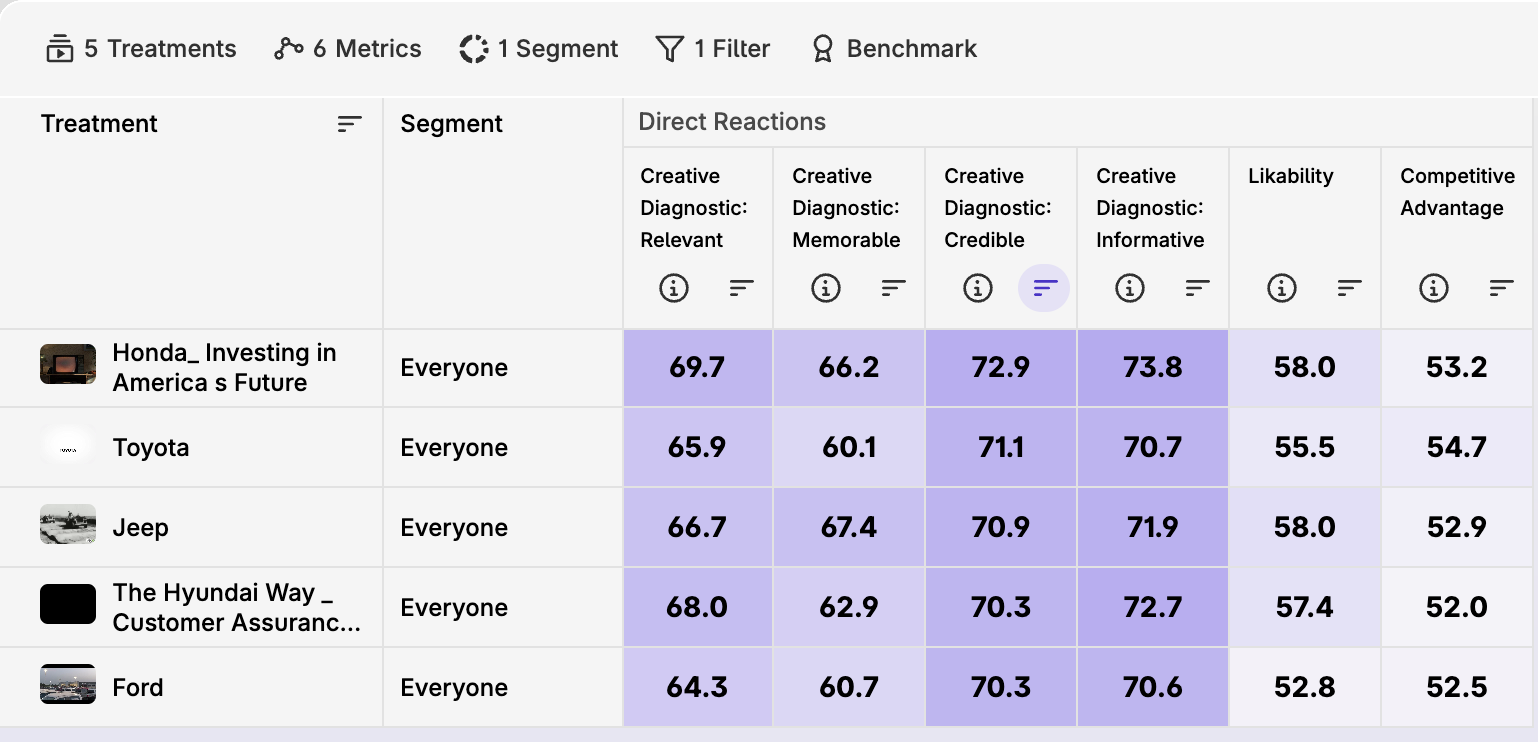
Task: Click the Treatment column header
Action: tap(99, 124)
